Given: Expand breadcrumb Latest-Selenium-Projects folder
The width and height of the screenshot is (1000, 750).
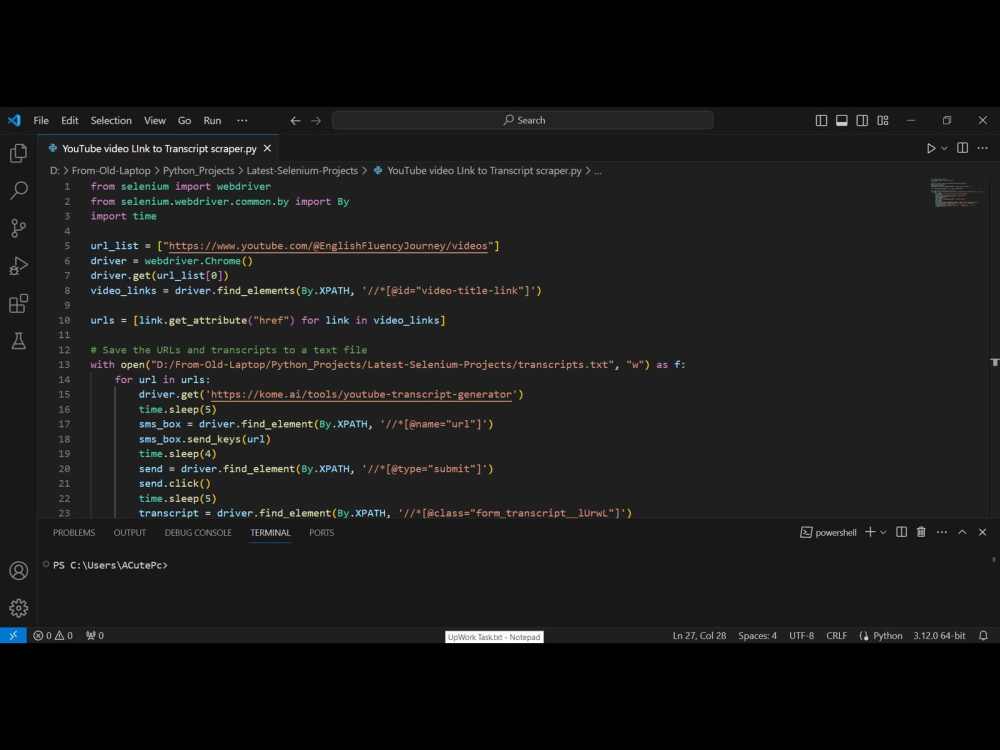Looking at the screenshot, I should click(x=302, y=170).
